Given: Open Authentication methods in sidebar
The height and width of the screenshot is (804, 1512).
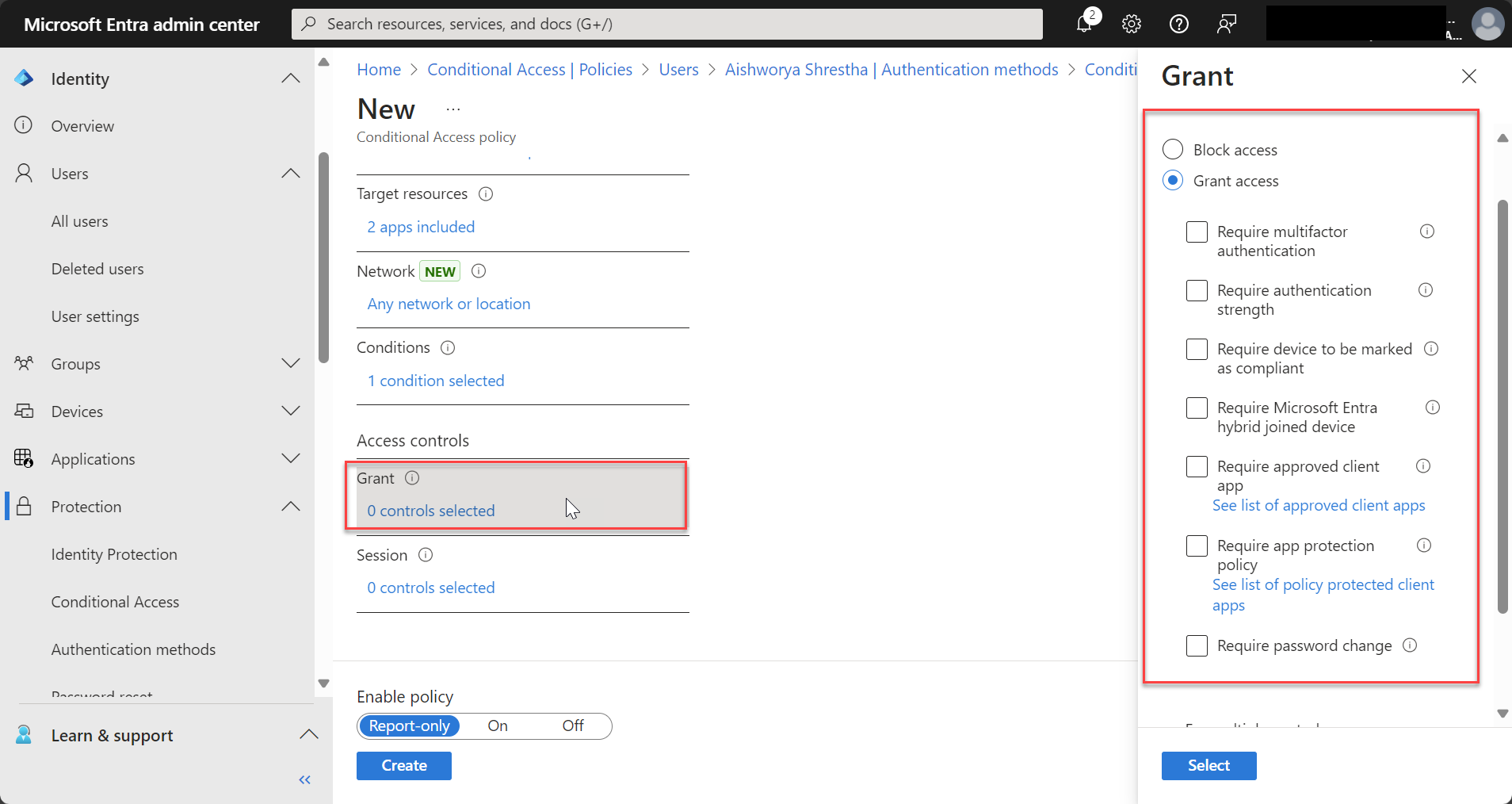Looking at the screenshot, I should tap(133, 649).
